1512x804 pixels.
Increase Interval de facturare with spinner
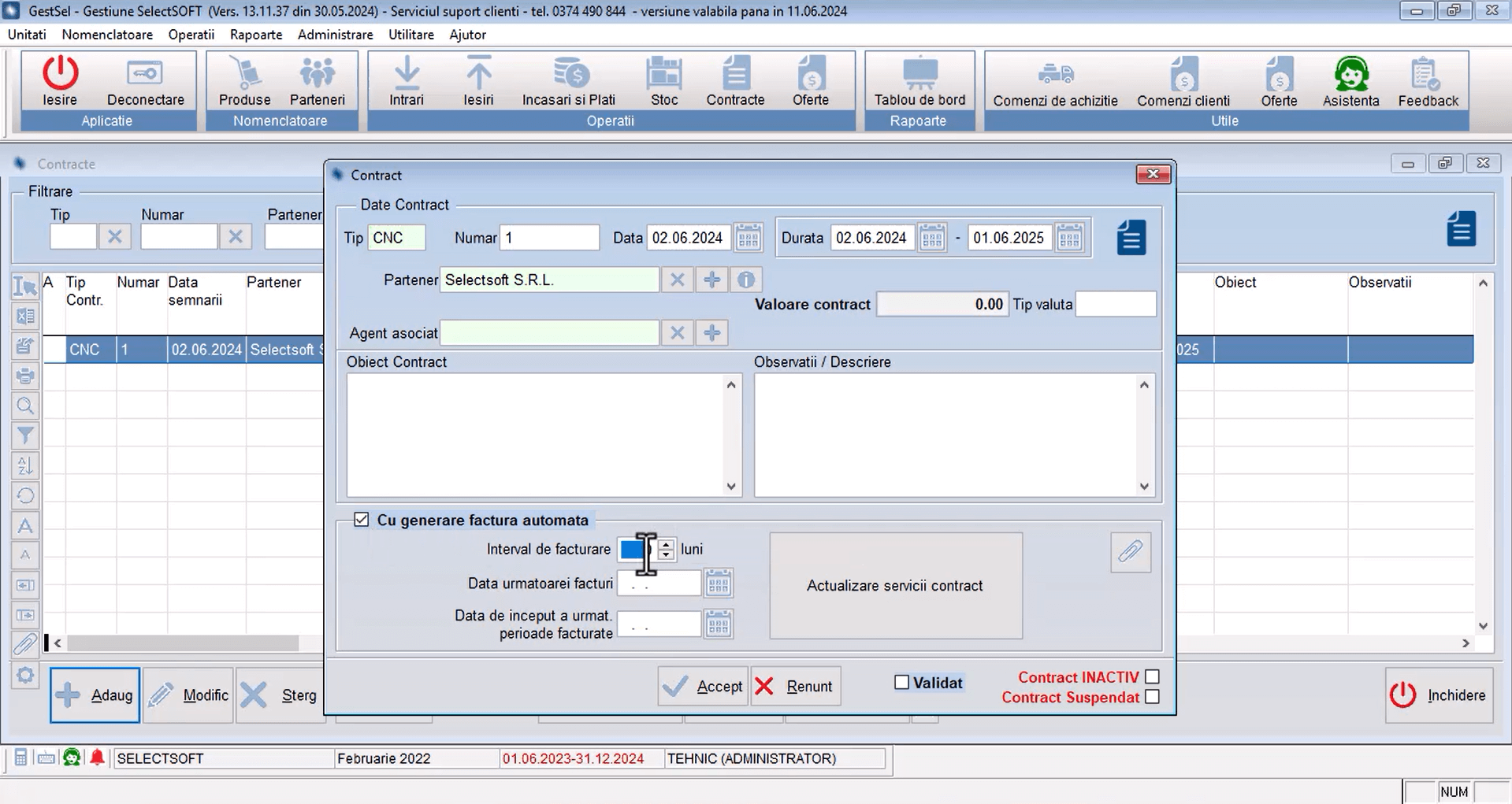667,544
